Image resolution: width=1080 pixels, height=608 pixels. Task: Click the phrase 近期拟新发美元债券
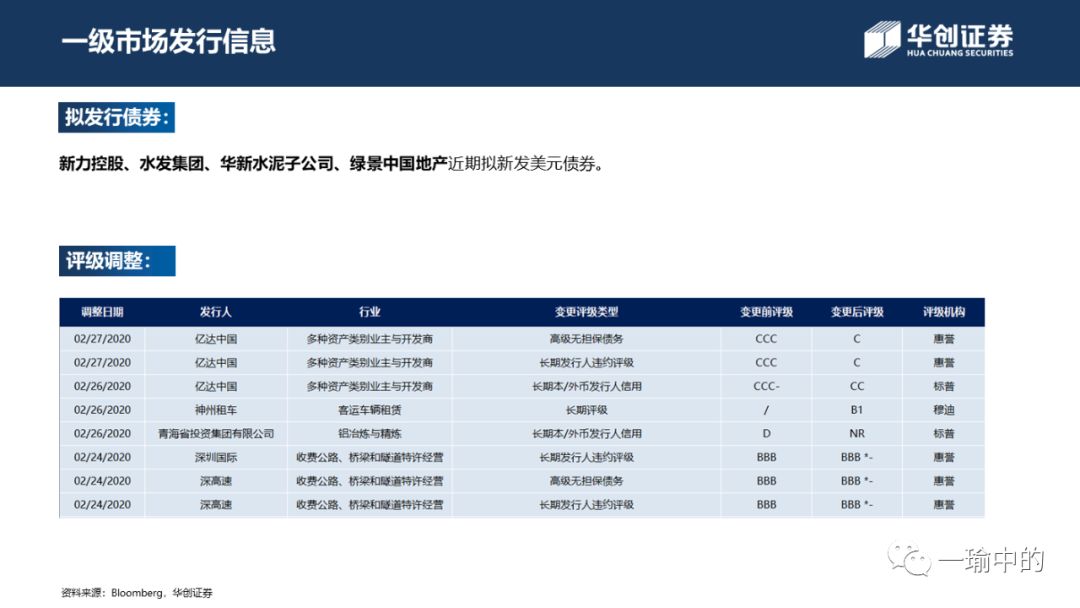(x=521, y=164)
